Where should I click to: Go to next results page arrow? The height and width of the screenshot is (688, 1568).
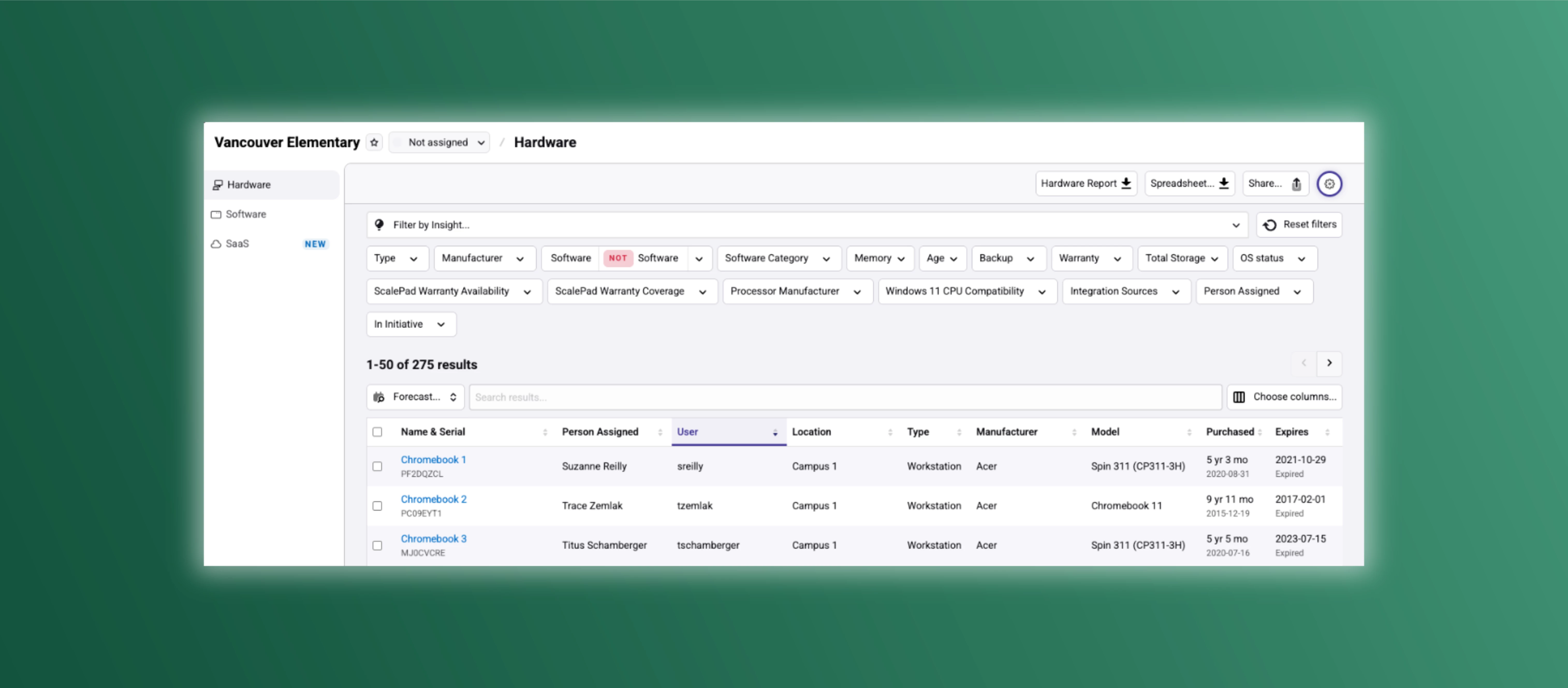tap(1329, 363)
